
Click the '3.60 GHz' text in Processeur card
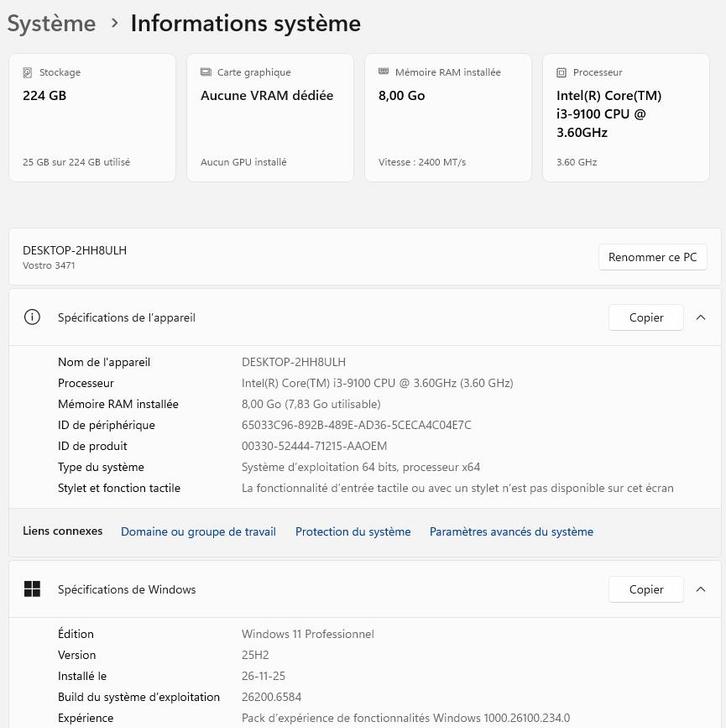[577, 162]
